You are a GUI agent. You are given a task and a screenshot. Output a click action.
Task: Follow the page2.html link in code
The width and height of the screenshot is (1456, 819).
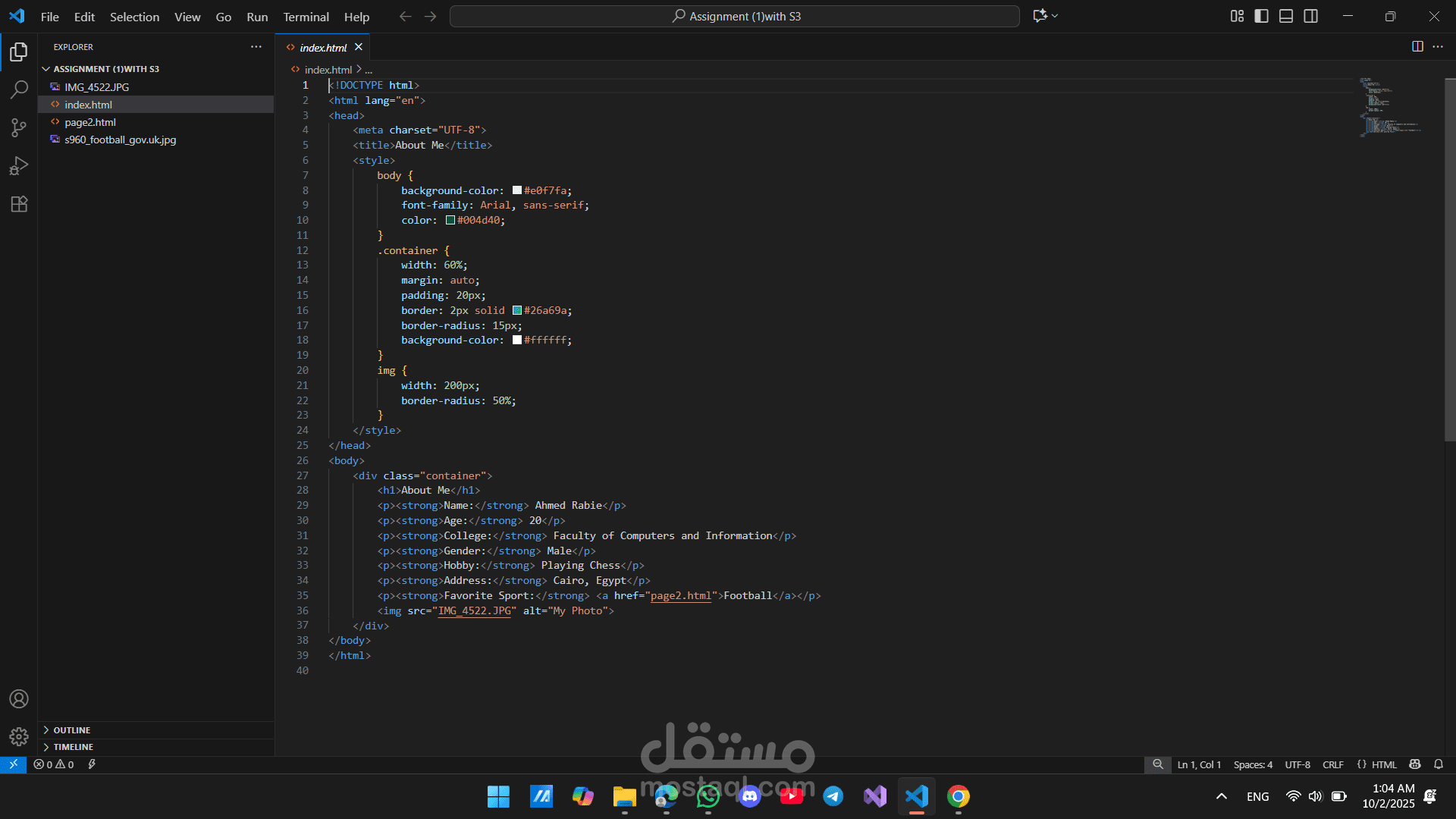tap(681, 596)
